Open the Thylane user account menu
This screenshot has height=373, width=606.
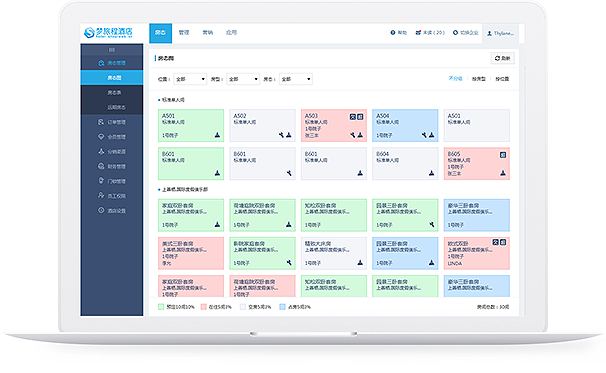(500, 34)
